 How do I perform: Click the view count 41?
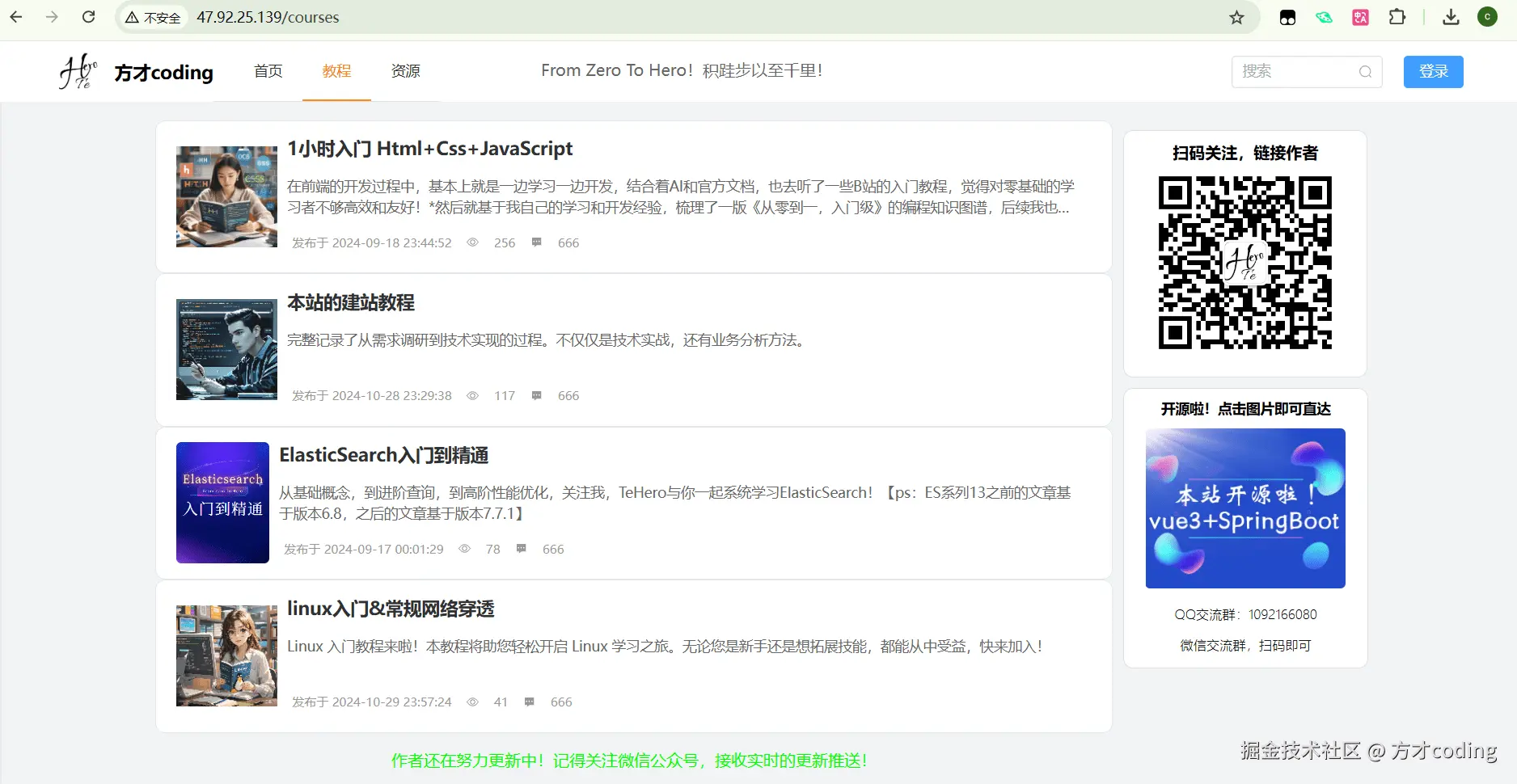tap(501, 702)
